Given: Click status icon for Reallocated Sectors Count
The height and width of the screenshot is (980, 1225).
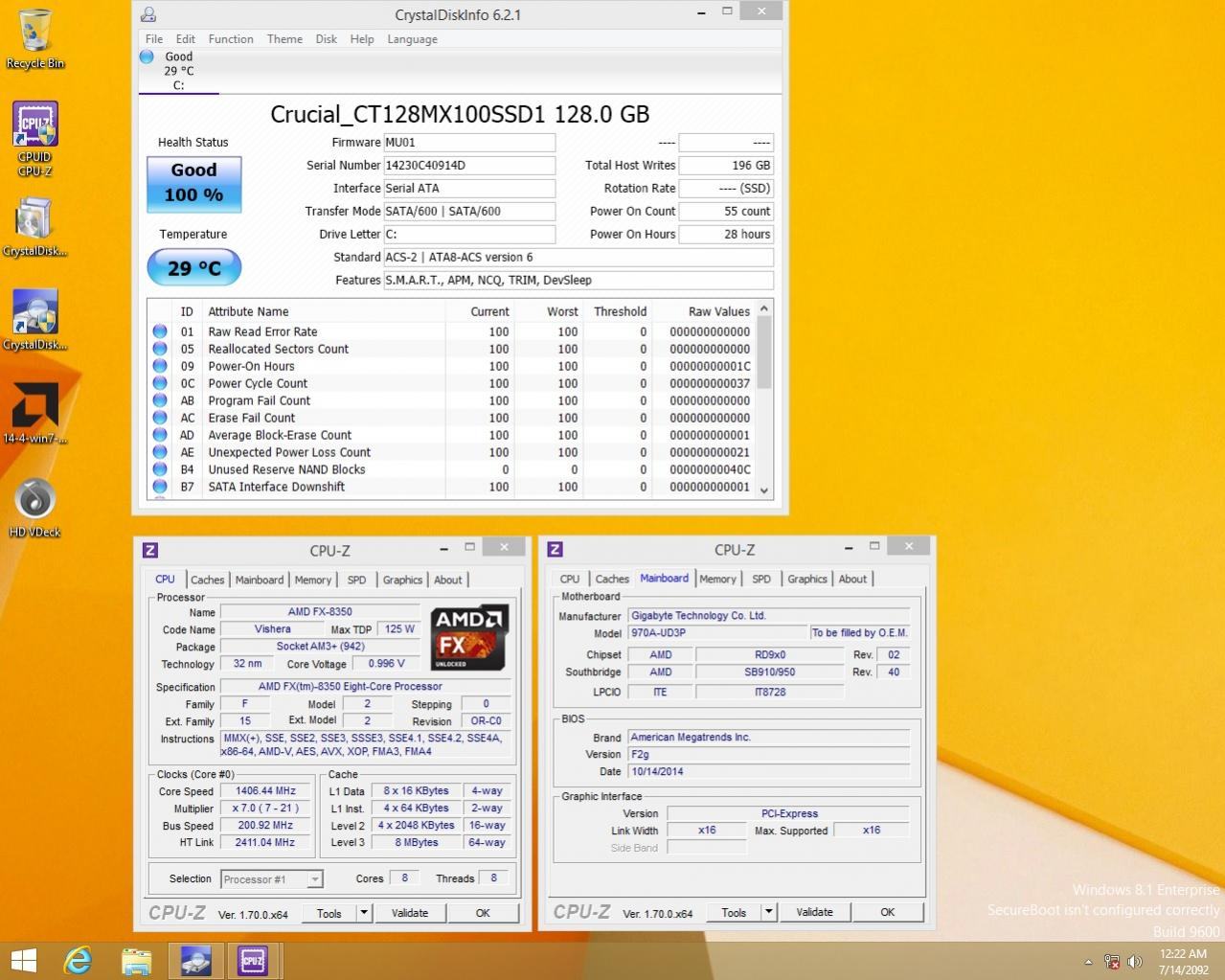Looking at the screenshot, I should click(x=160, y=349).
